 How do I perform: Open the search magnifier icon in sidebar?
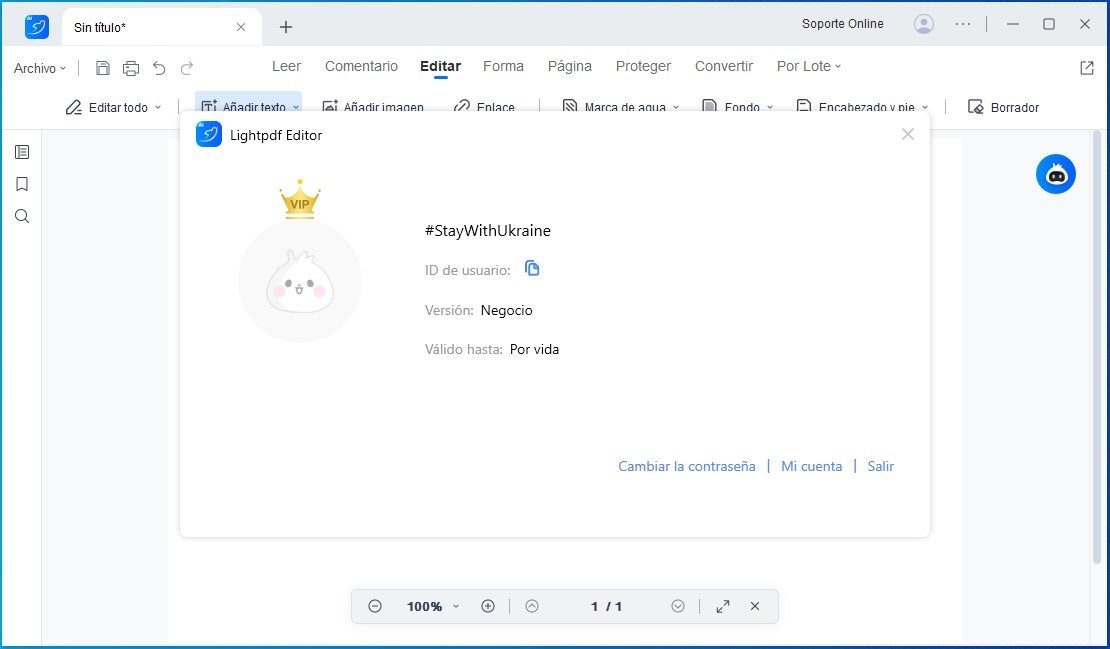pos(22,216)
